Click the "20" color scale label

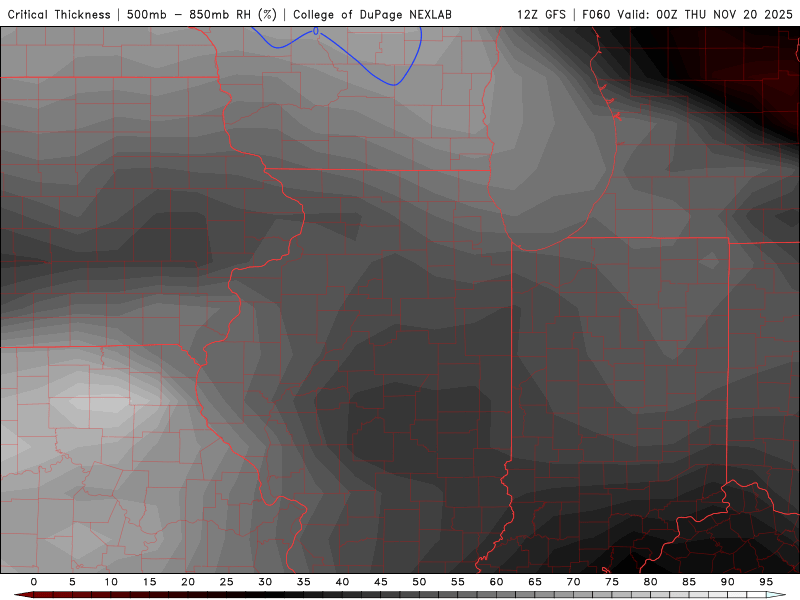pos(188,582)
